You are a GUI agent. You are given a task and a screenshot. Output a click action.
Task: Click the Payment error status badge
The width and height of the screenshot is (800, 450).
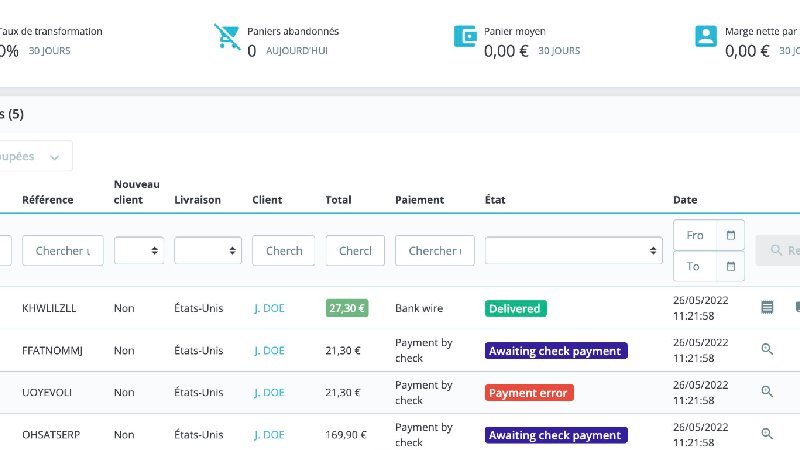point(529,392)
